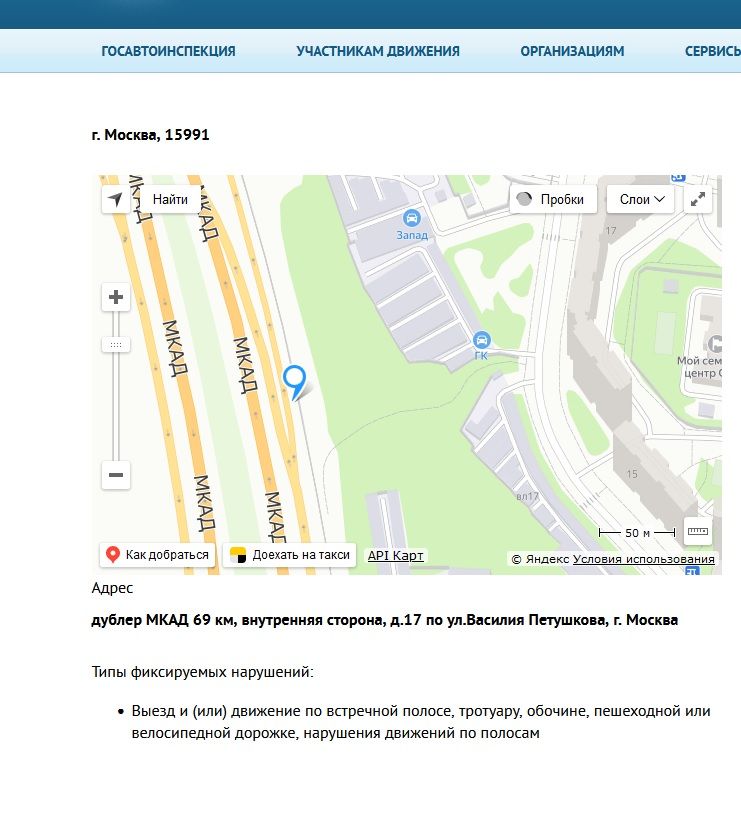
Task: Open the ruler distance measurement tool
Action: [x=697, y=532]
